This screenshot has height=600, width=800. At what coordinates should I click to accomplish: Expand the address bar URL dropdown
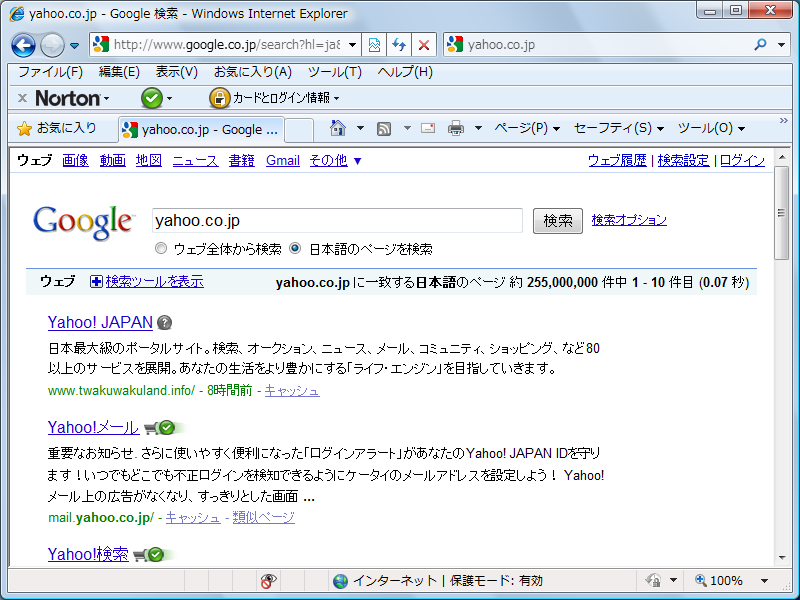pyautogui.click(x=352, y=45)
